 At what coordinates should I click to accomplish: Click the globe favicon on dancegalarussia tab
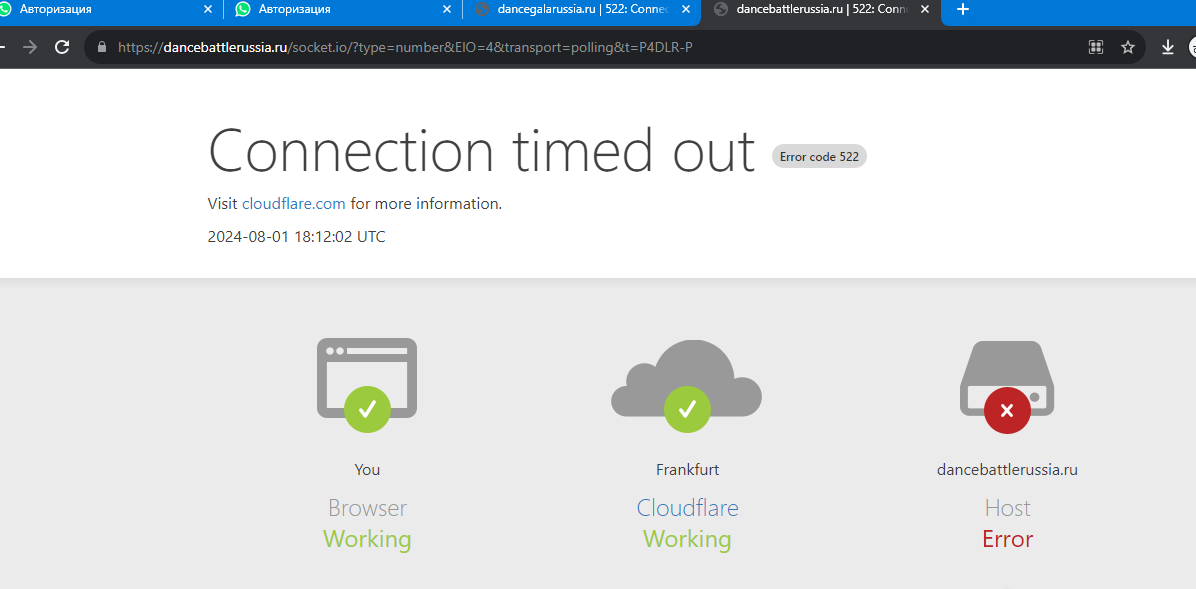tap(481, 9)
